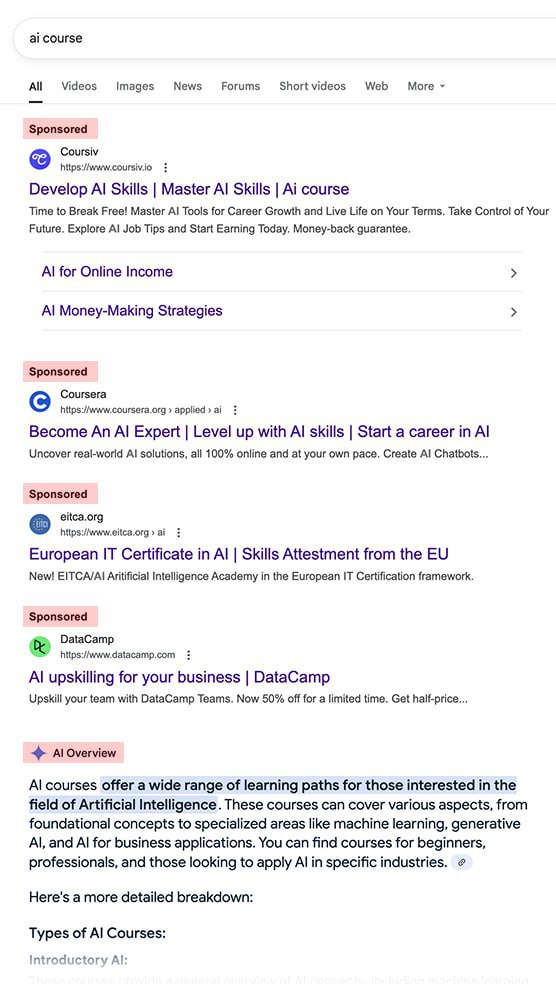
Task: Expand the AI for Online Income sitelink chevron
Action: coord(513,273)
